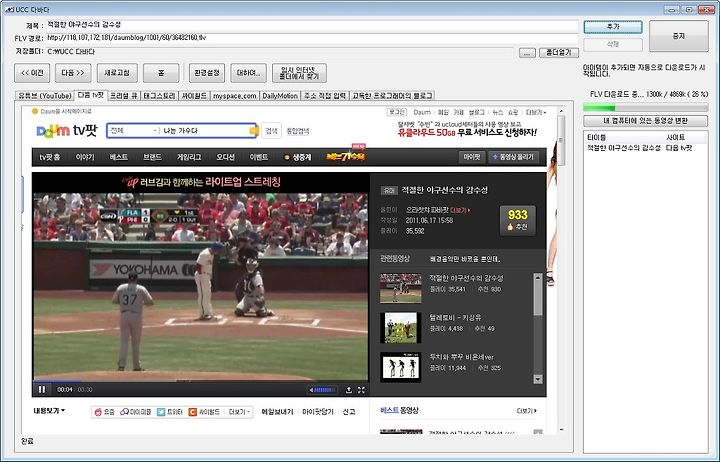Share via the orange 싸이월드 icon

193,412
